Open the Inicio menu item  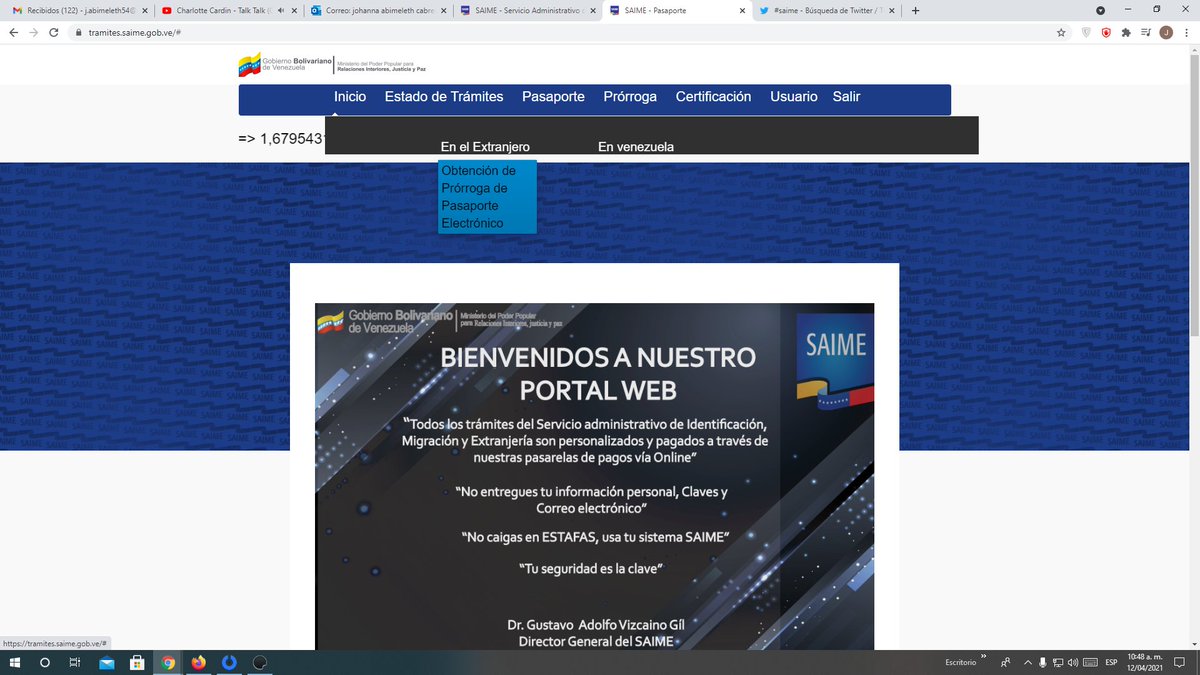point(350,97)
